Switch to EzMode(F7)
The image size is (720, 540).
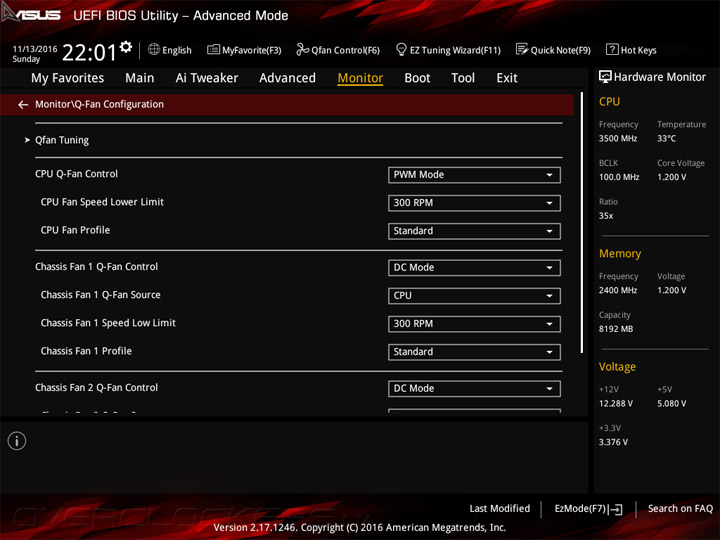pyautogui.click(x=588, y=509)
